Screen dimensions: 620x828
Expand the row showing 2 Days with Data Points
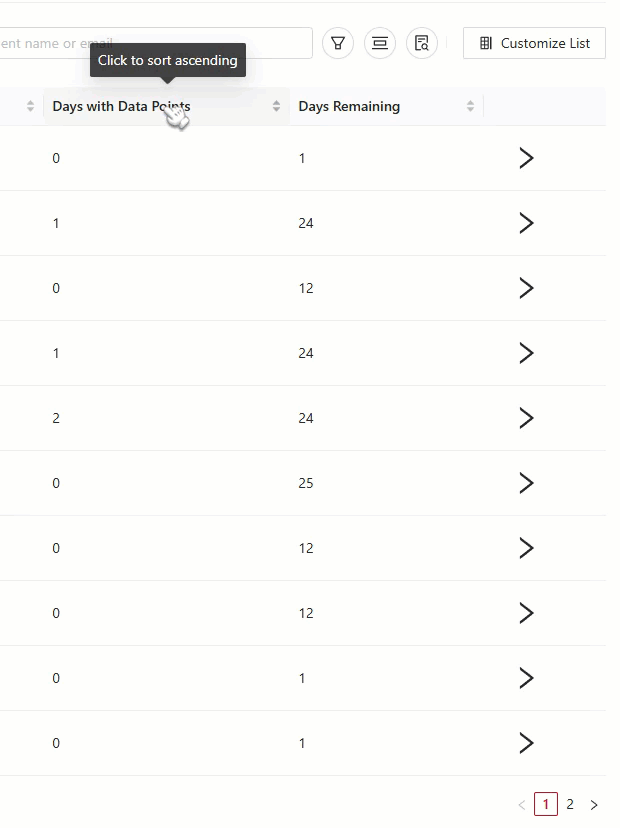(x=527, y=417)
